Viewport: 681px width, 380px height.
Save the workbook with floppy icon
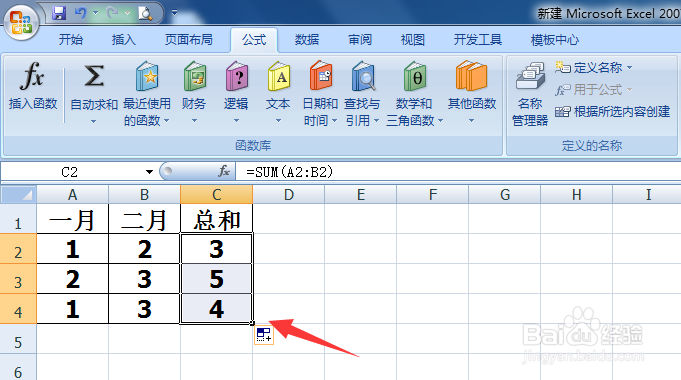pos(59,13)
